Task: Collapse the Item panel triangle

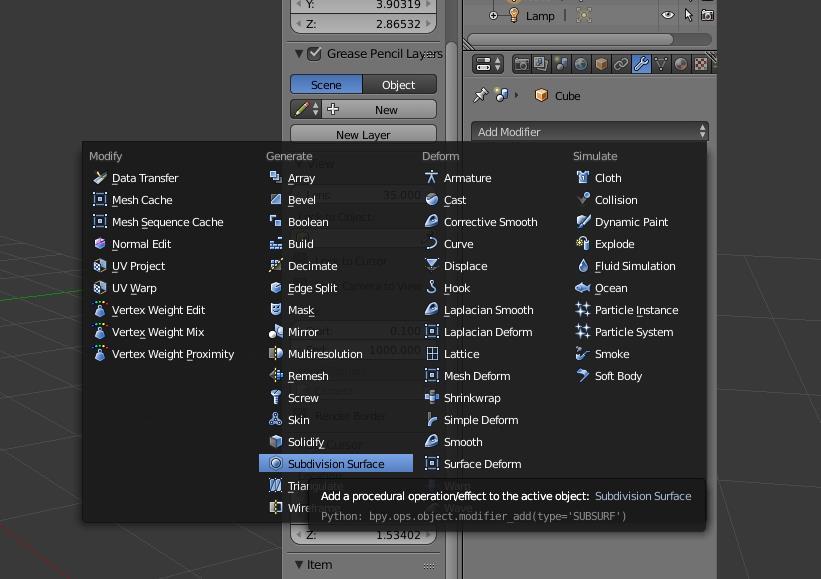Action: point(298,564)
